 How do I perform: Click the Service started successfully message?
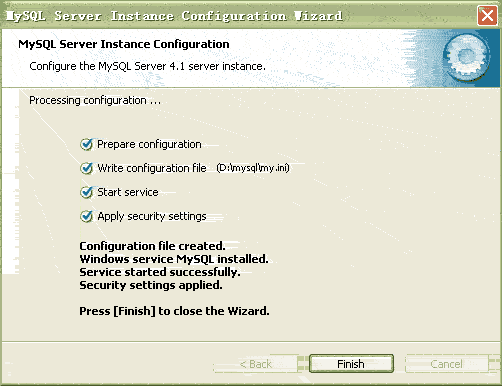coord(160,272)
